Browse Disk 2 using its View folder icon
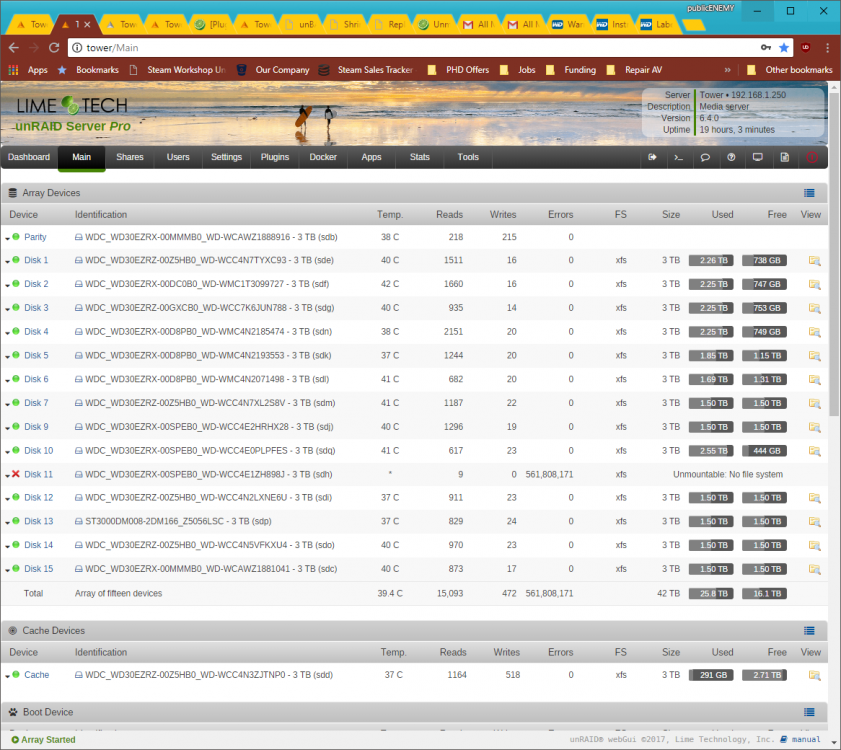Screen dimensions: 841x750 click(x=814, y=284)
